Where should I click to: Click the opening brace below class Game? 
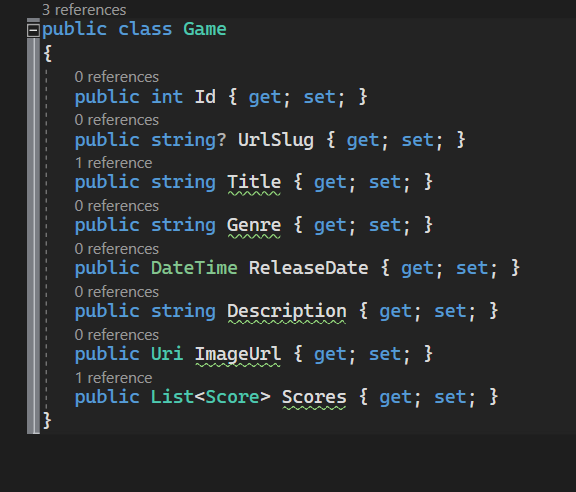48,54
